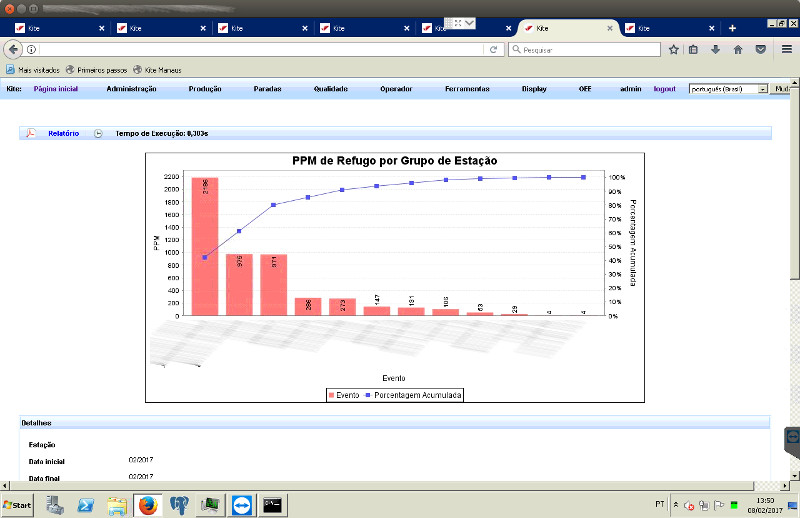Click the horizontal scrollbar right arrow
Image resolution: width=800 pixels, height=518 pixels.
(785, 485)
